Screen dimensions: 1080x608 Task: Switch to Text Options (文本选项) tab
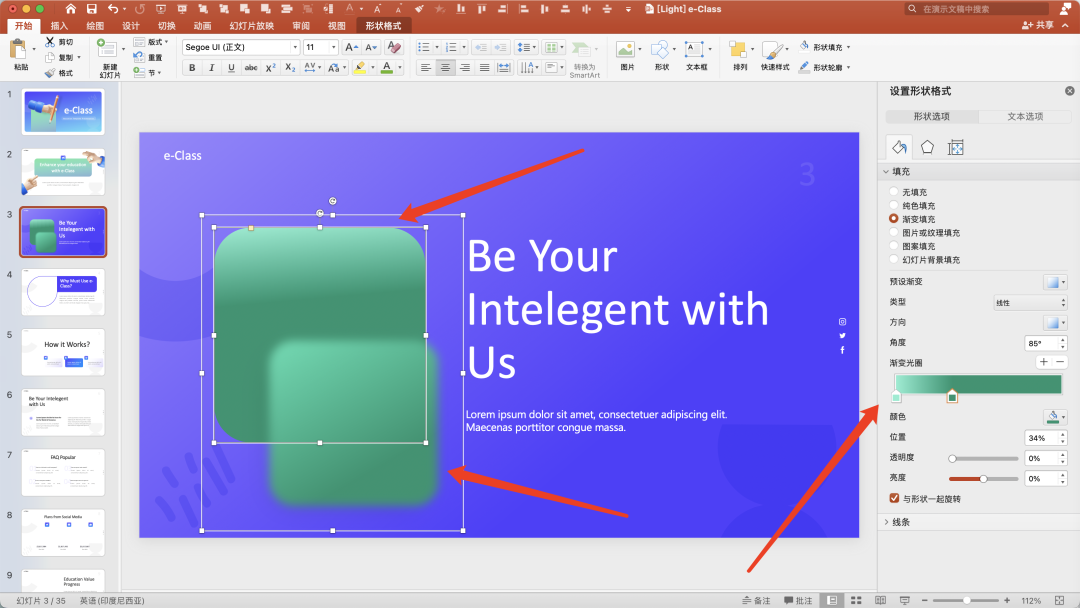[x=1025, y=116]
